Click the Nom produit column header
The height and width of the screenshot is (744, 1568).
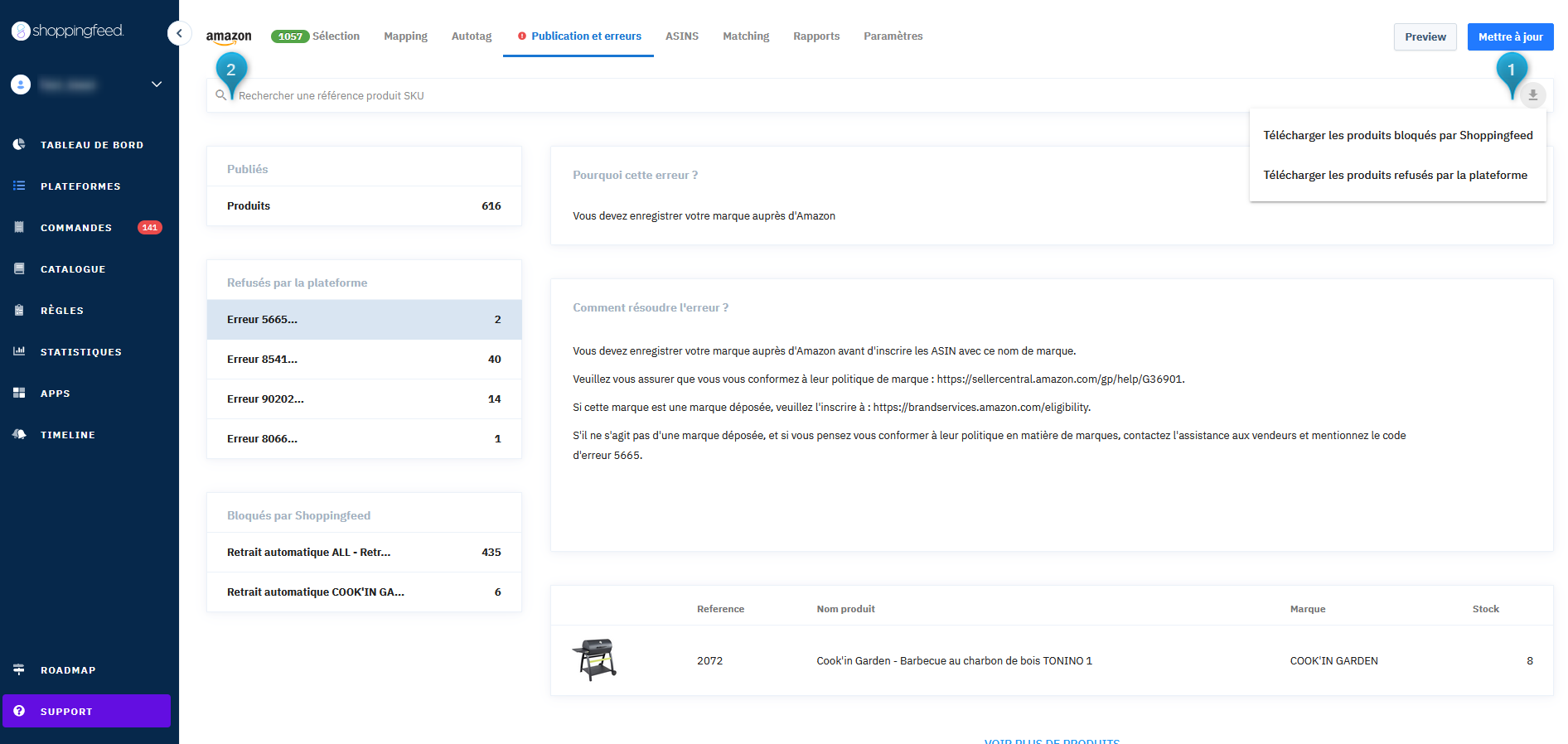tap(845, 609)
